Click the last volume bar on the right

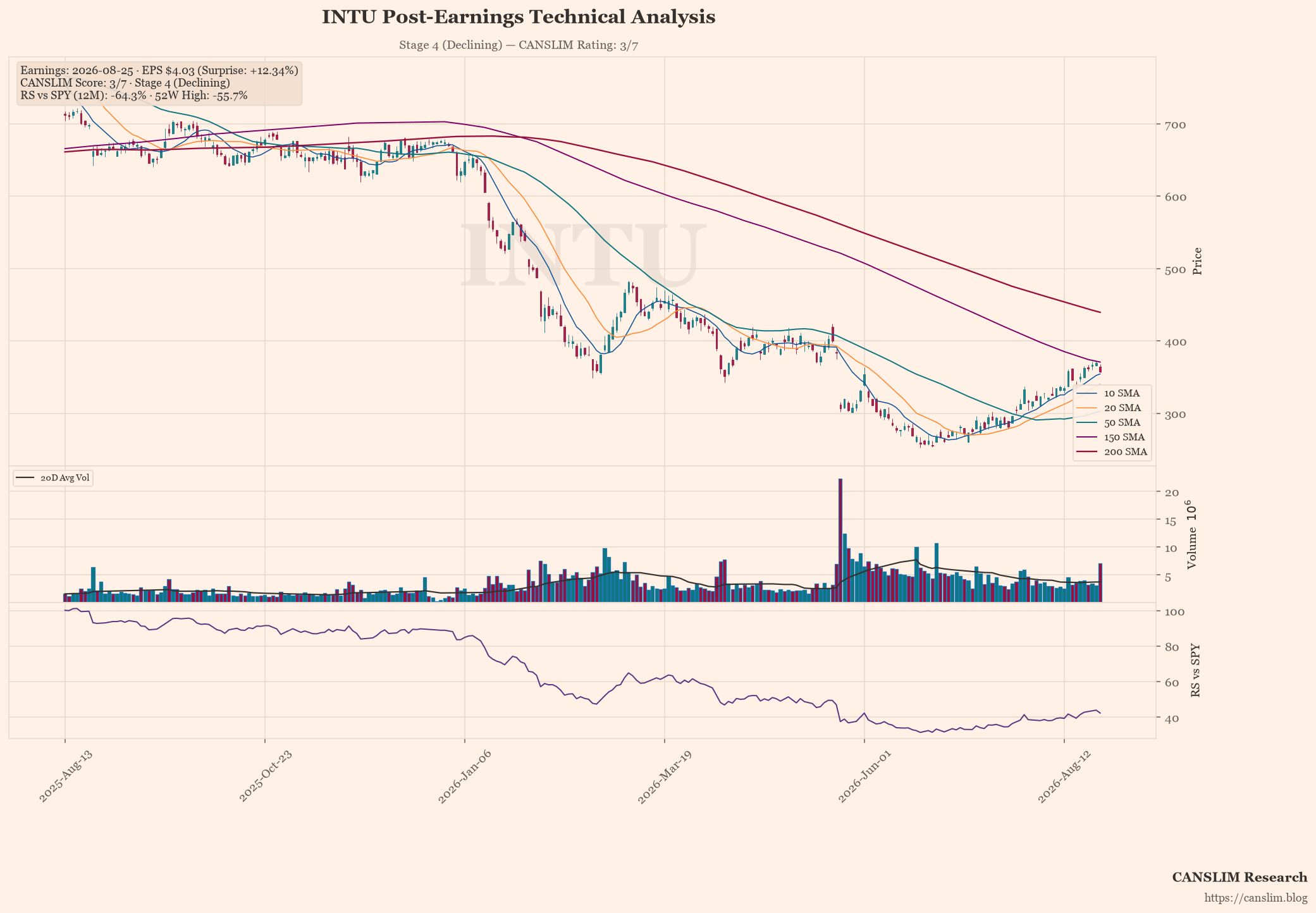coord(1100,582)
